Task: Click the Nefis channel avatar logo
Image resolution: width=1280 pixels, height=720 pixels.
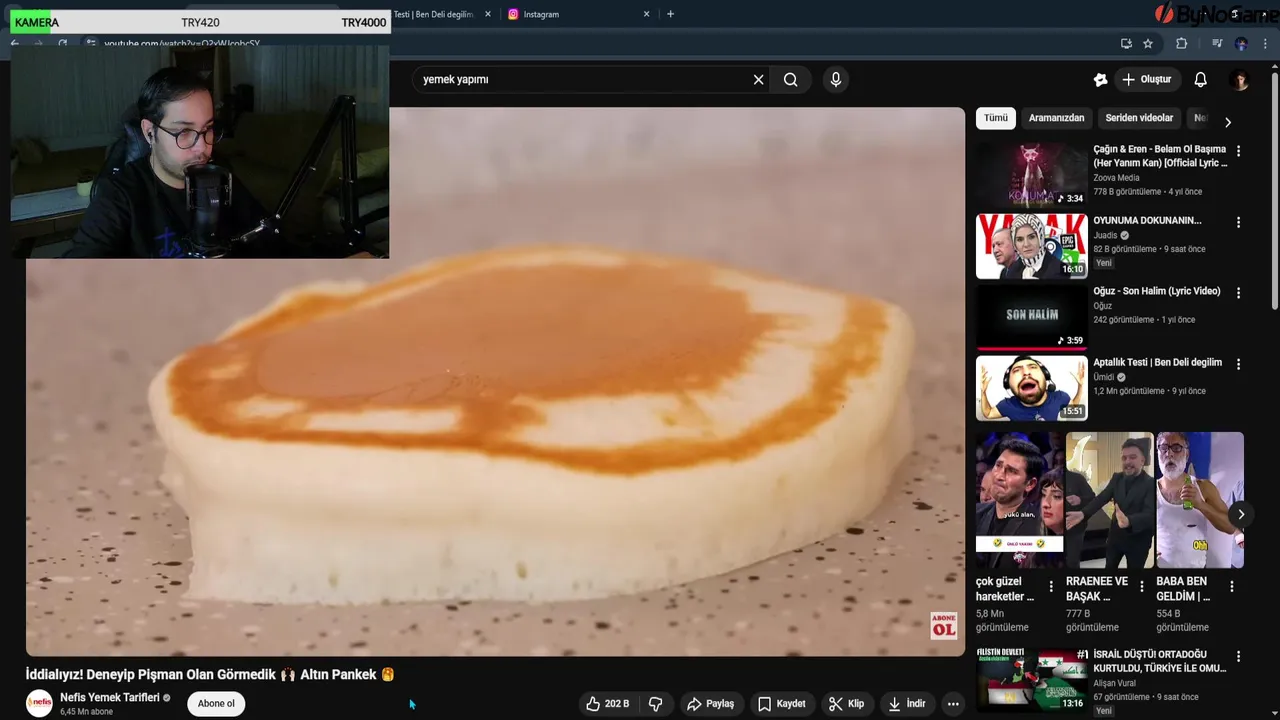Action: click(x=39, y=704)
